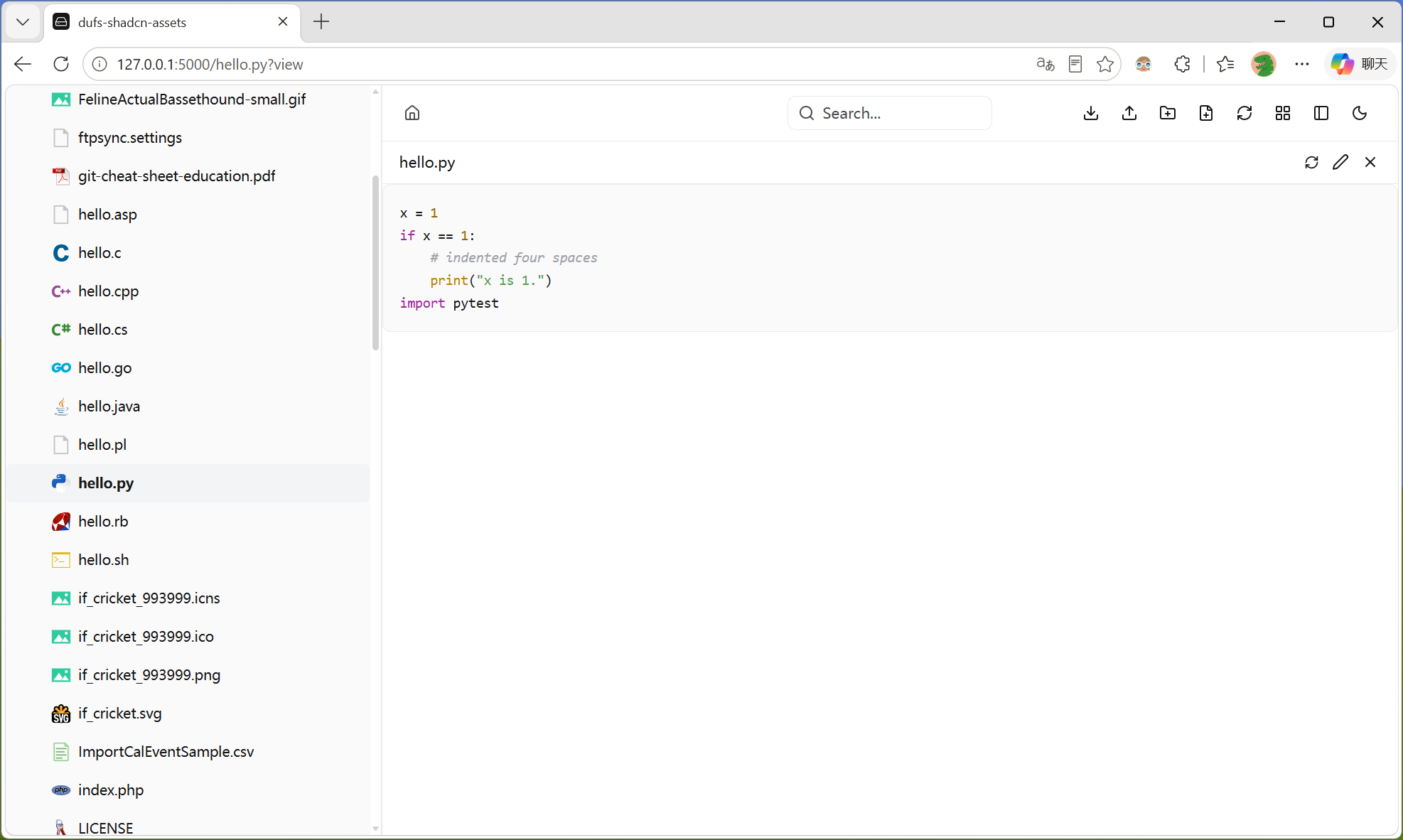Select highlighted hello.py entry
The height and width of the screenshot is (840, 1403).
click(188, 483)
